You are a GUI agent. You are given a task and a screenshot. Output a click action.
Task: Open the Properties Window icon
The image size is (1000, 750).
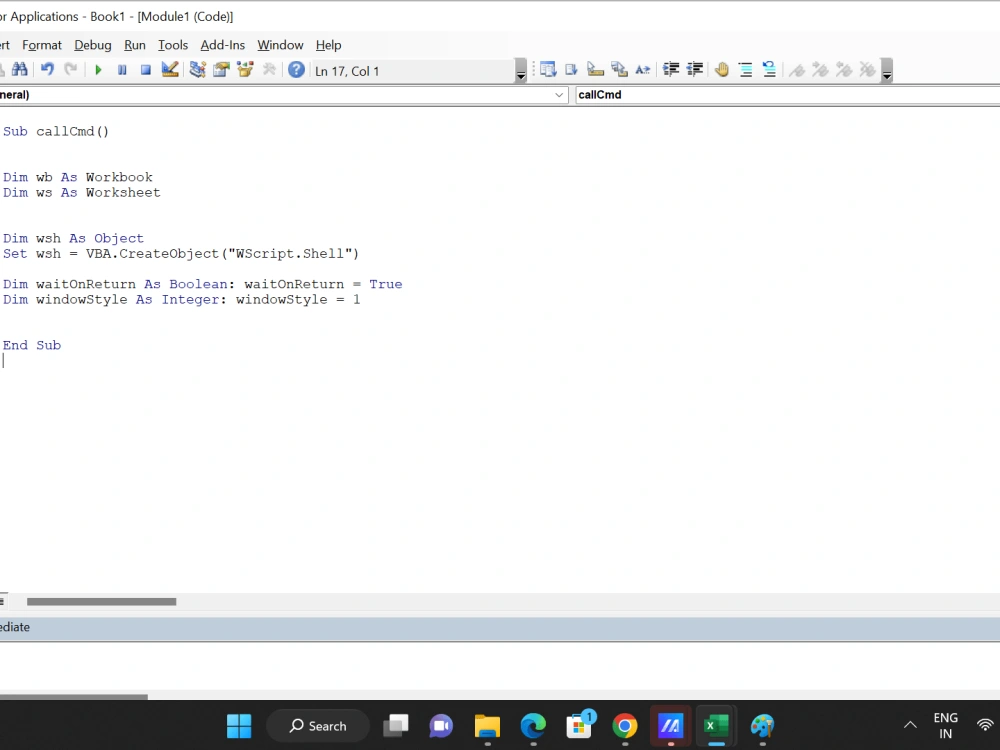click(x=221, y=70)
